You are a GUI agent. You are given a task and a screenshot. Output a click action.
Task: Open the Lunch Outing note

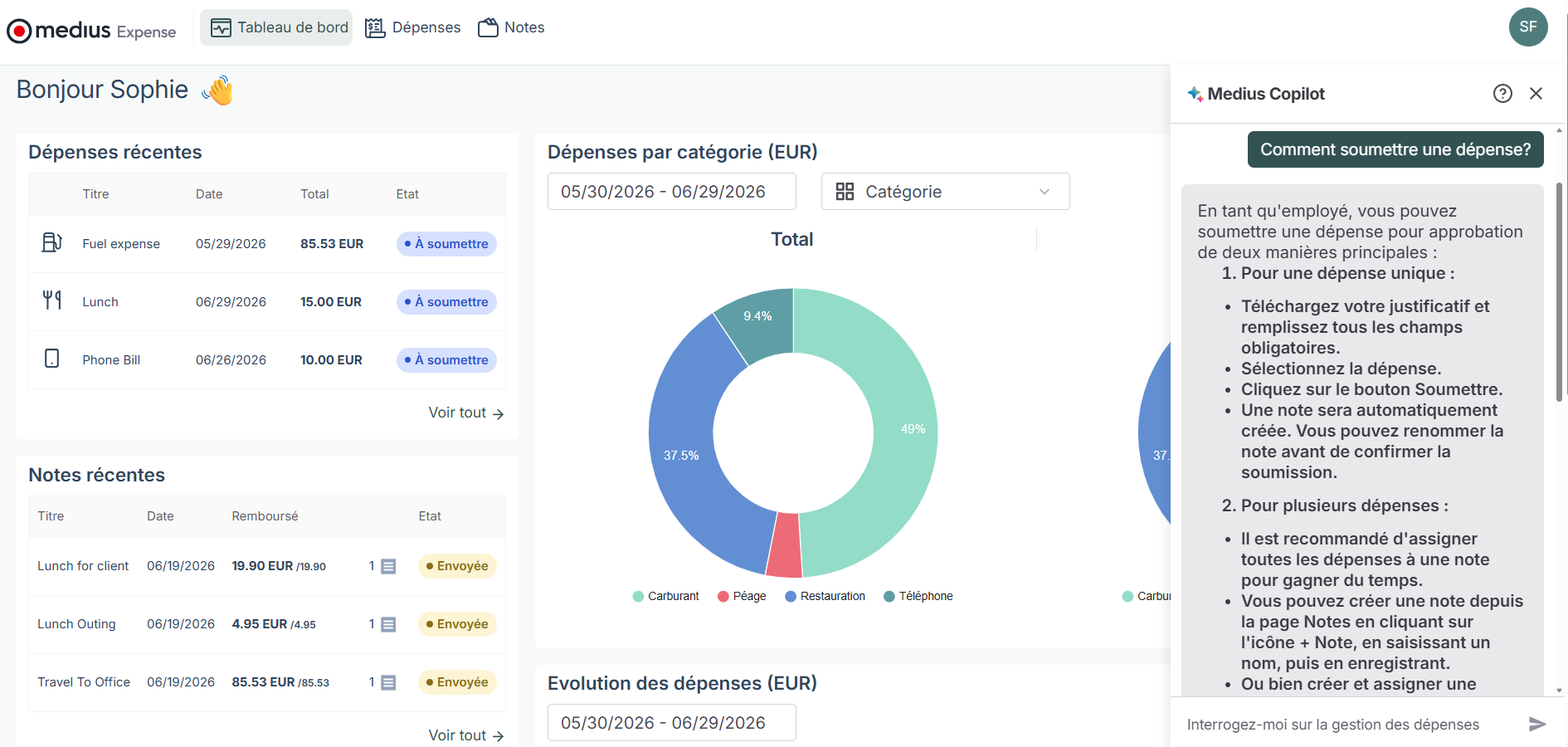click(76, 624)
